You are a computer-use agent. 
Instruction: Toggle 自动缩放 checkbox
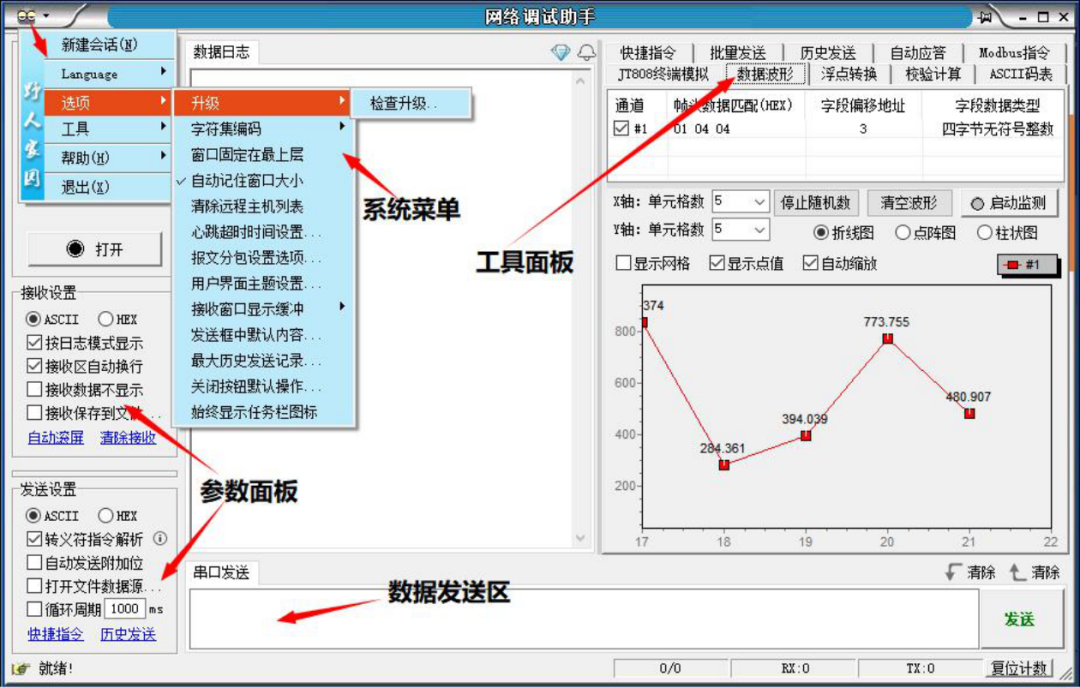click(811, 263)
